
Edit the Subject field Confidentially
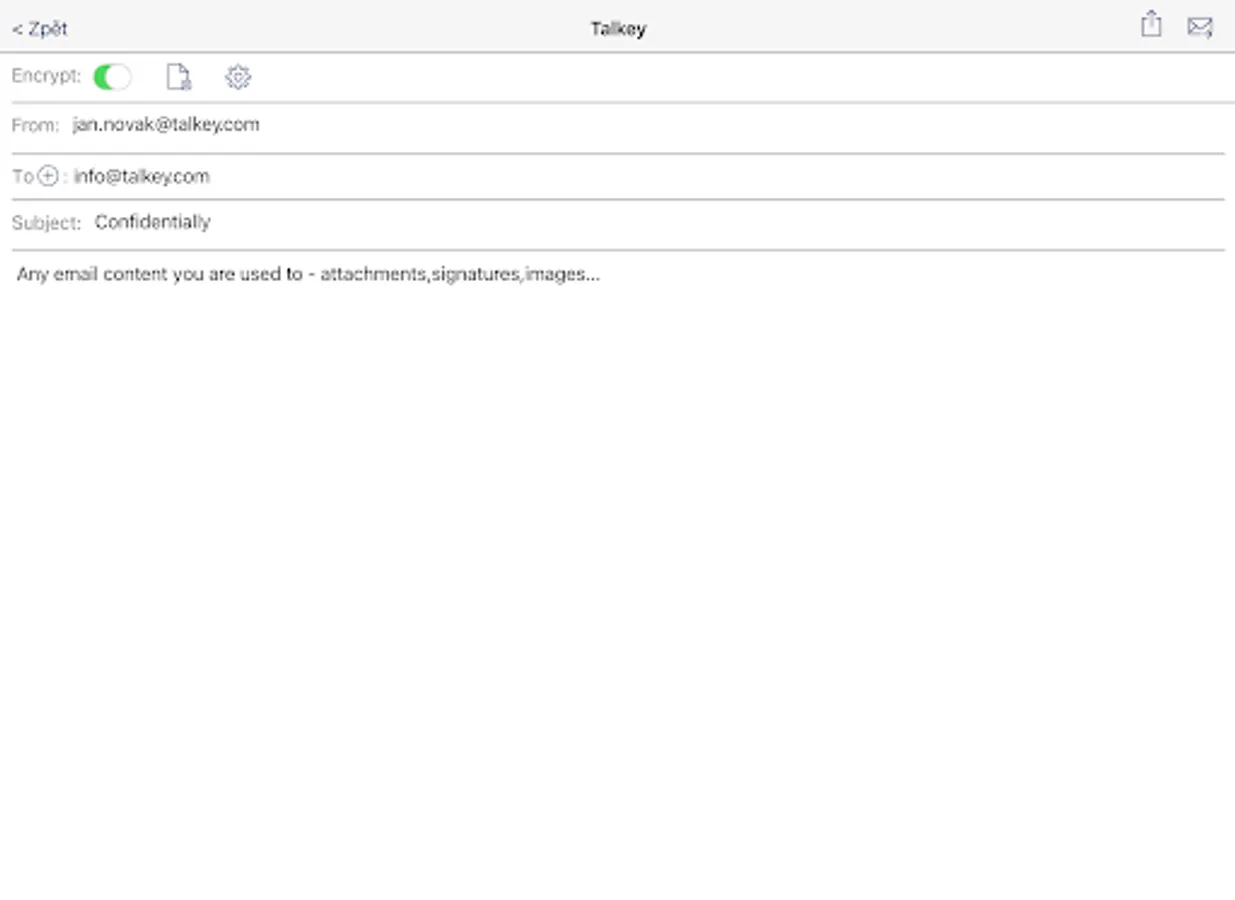point(153,222)
